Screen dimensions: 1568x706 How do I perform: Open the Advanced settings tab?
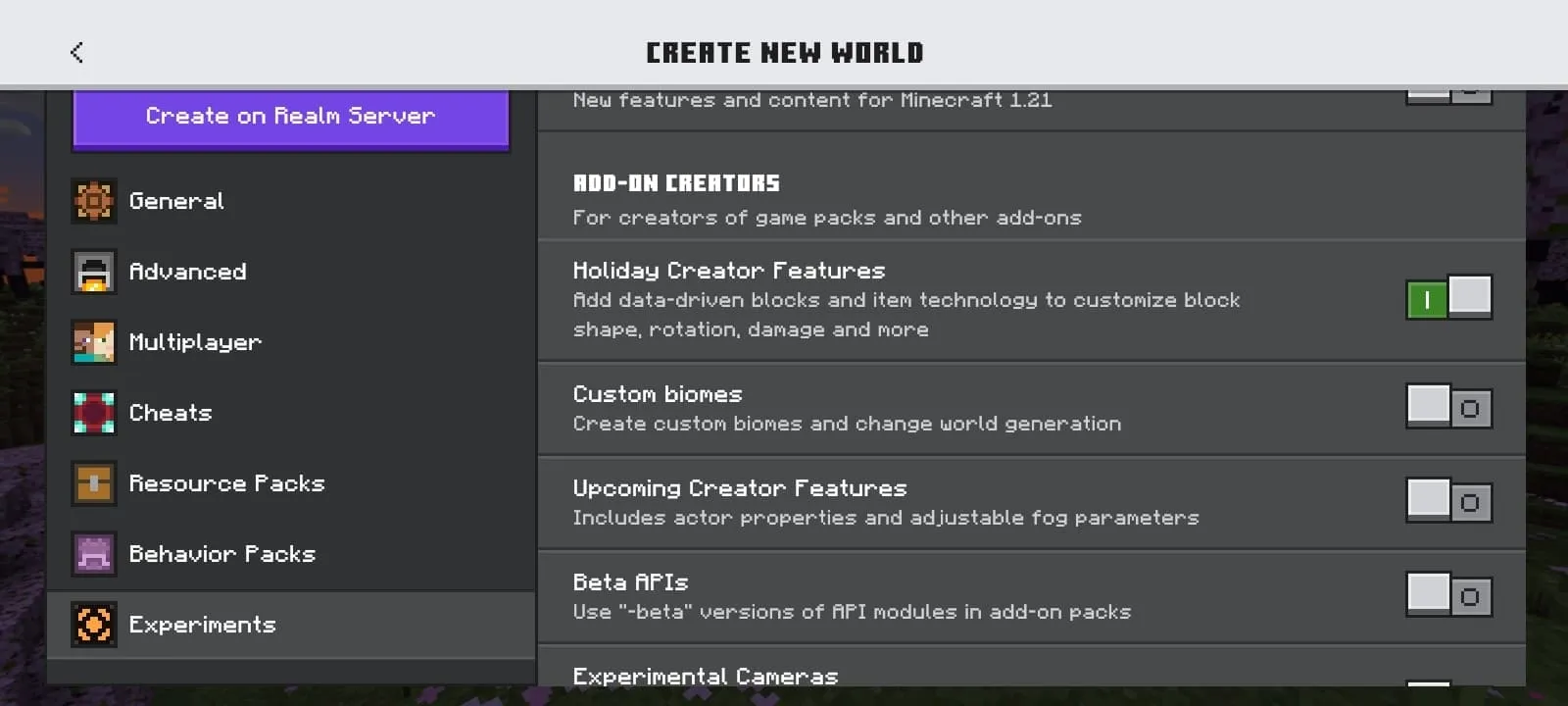click(x=291, y=272)
